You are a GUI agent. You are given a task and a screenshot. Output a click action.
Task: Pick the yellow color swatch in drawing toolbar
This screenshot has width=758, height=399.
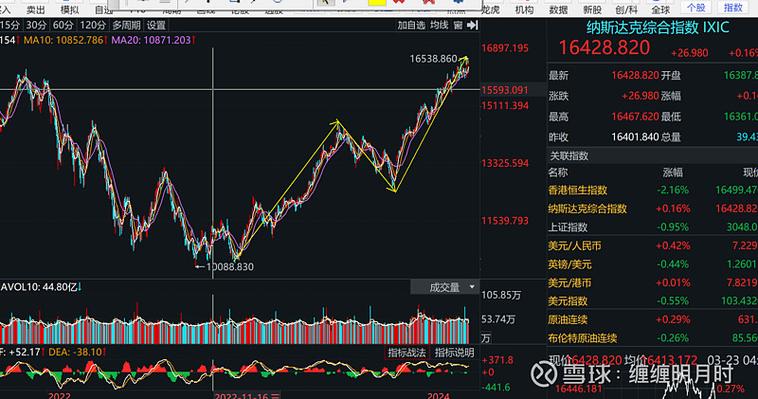pos(377,2)
